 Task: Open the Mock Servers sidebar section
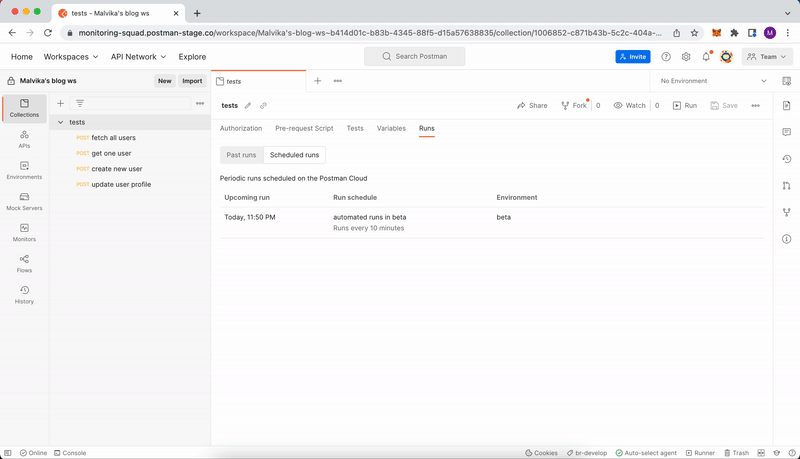[x=24, y=201]
